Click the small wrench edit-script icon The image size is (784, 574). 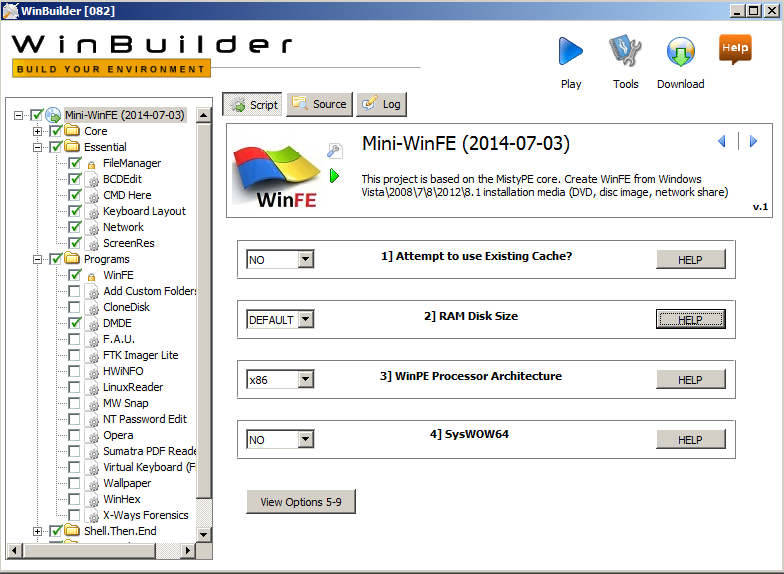[334, 150]
